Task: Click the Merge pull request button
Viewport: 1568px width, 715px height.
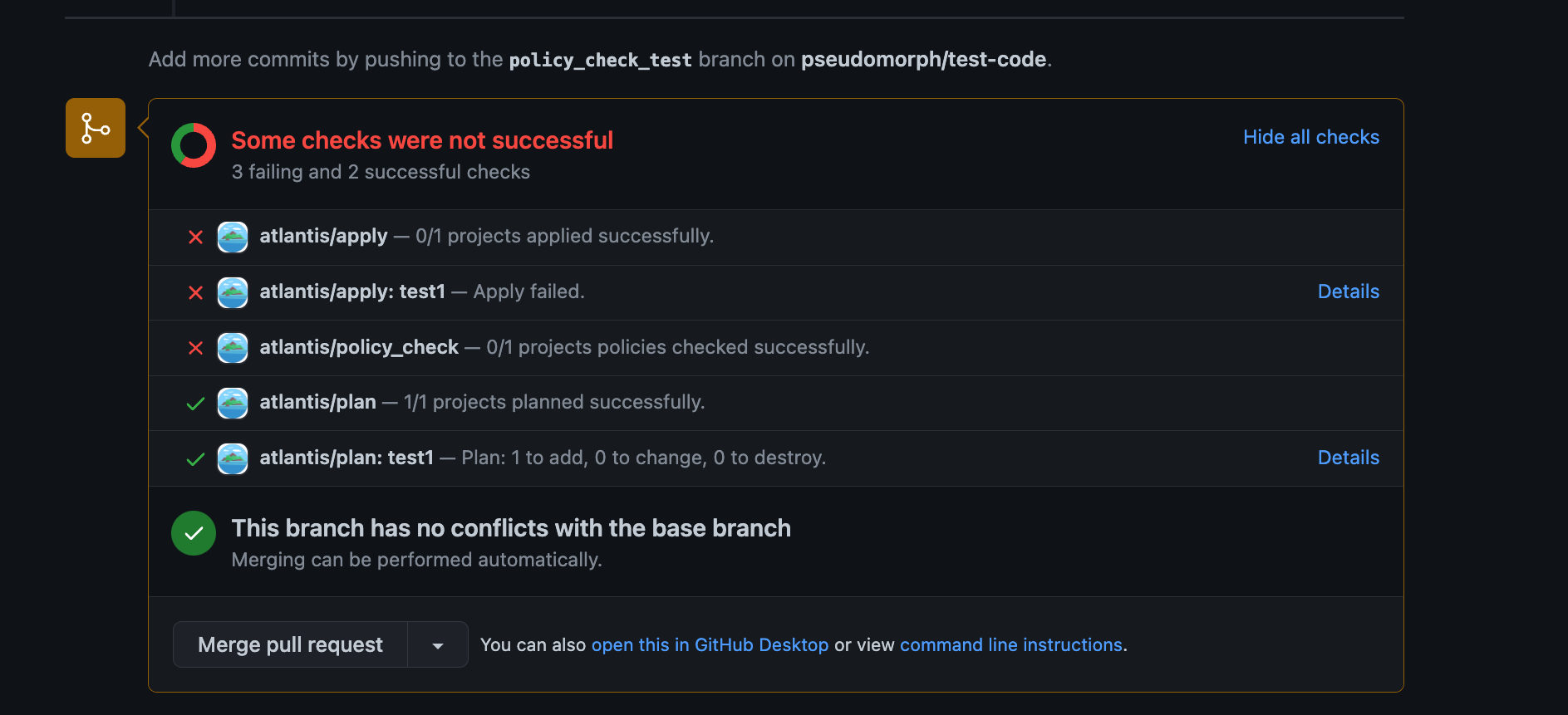Action: (x=290, y=644)
